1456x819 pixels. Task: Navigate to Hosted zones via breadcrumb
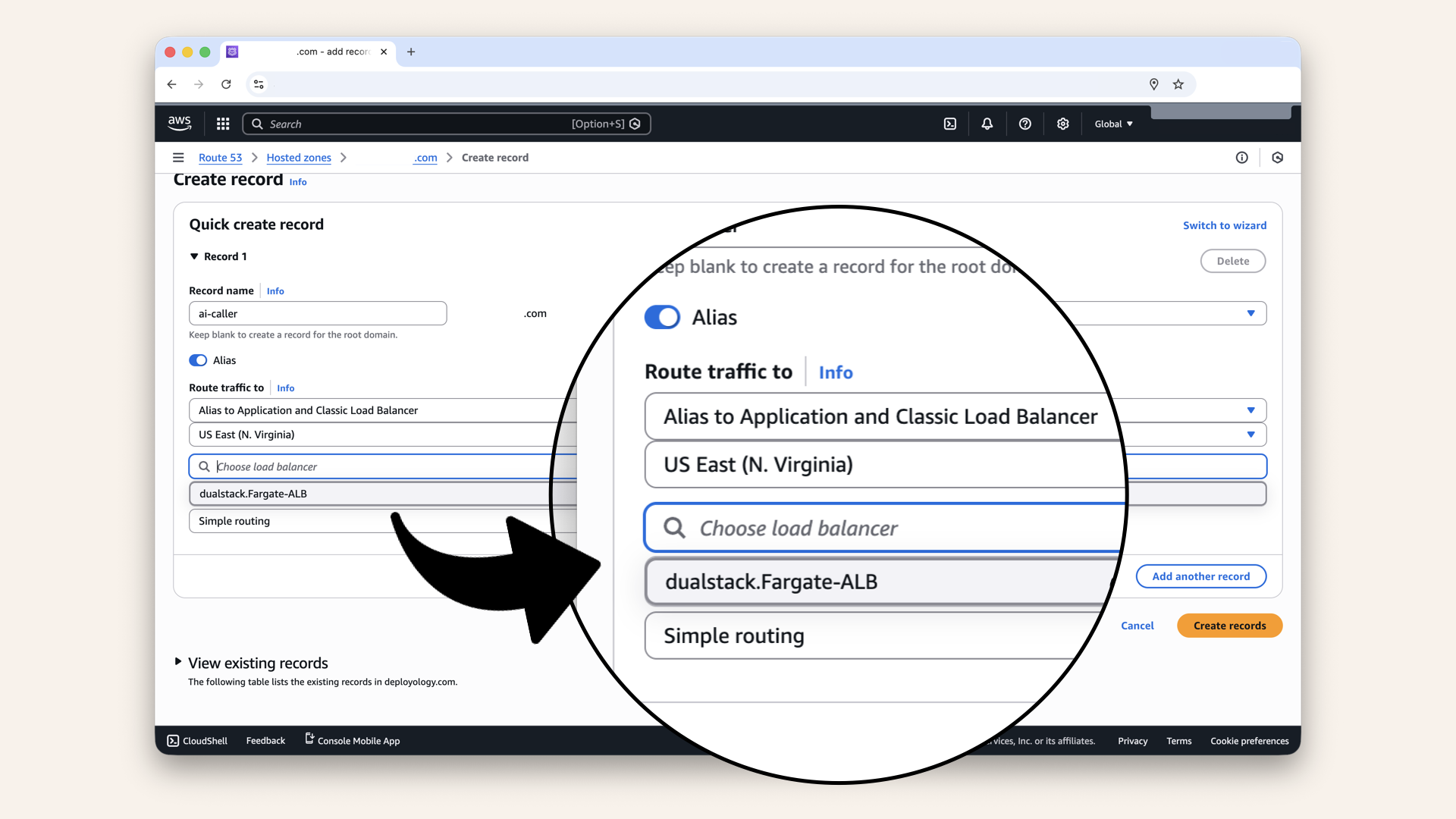click(x=299, y=158)
